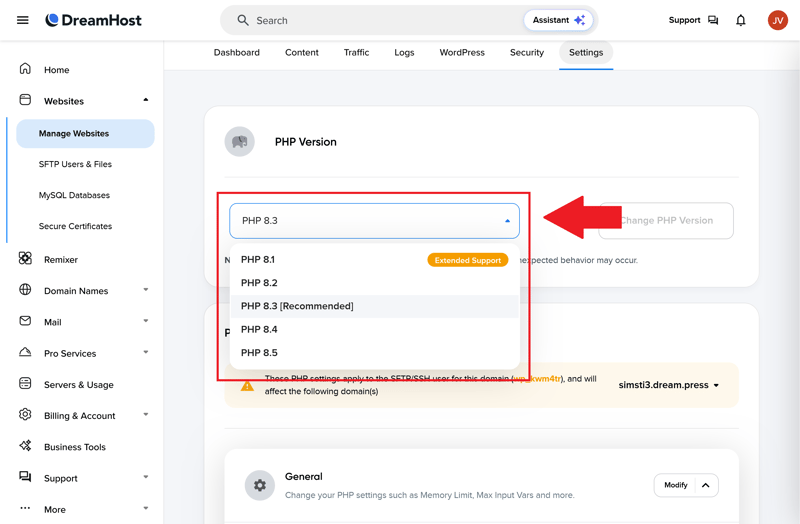The image size is (800, 524).
Task: Click the Domain Names globe icon
Action: (25, 290)
